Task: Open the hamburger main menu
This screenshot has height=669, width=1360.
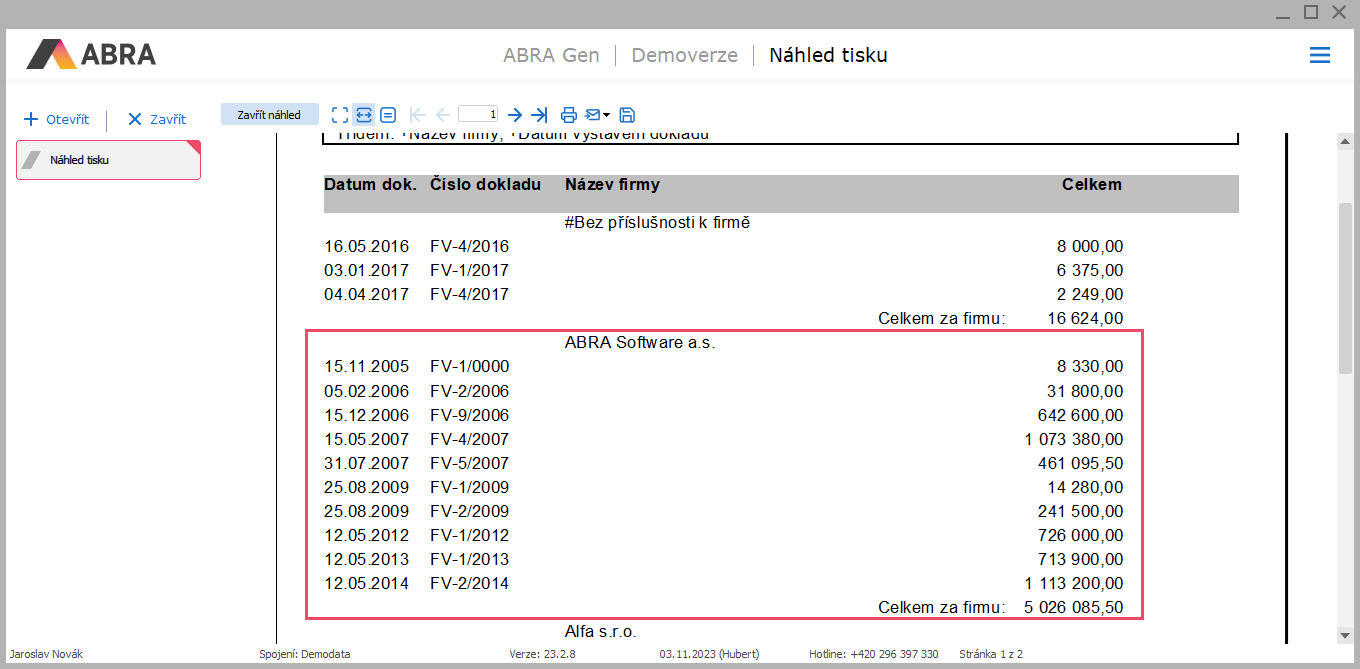Action: point(1320,55)
